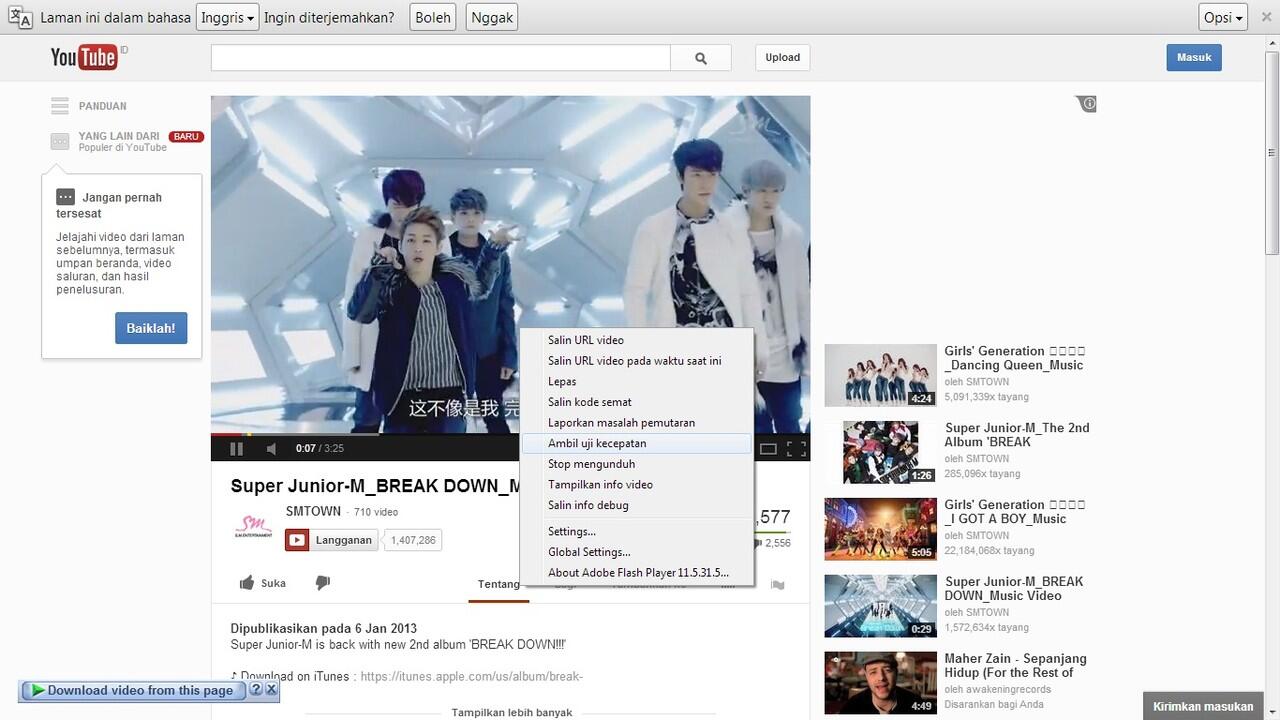Click the Suka thumbs-up icon
The image size is (1280, 720).
pyautogui.click(x=247, y=583)
